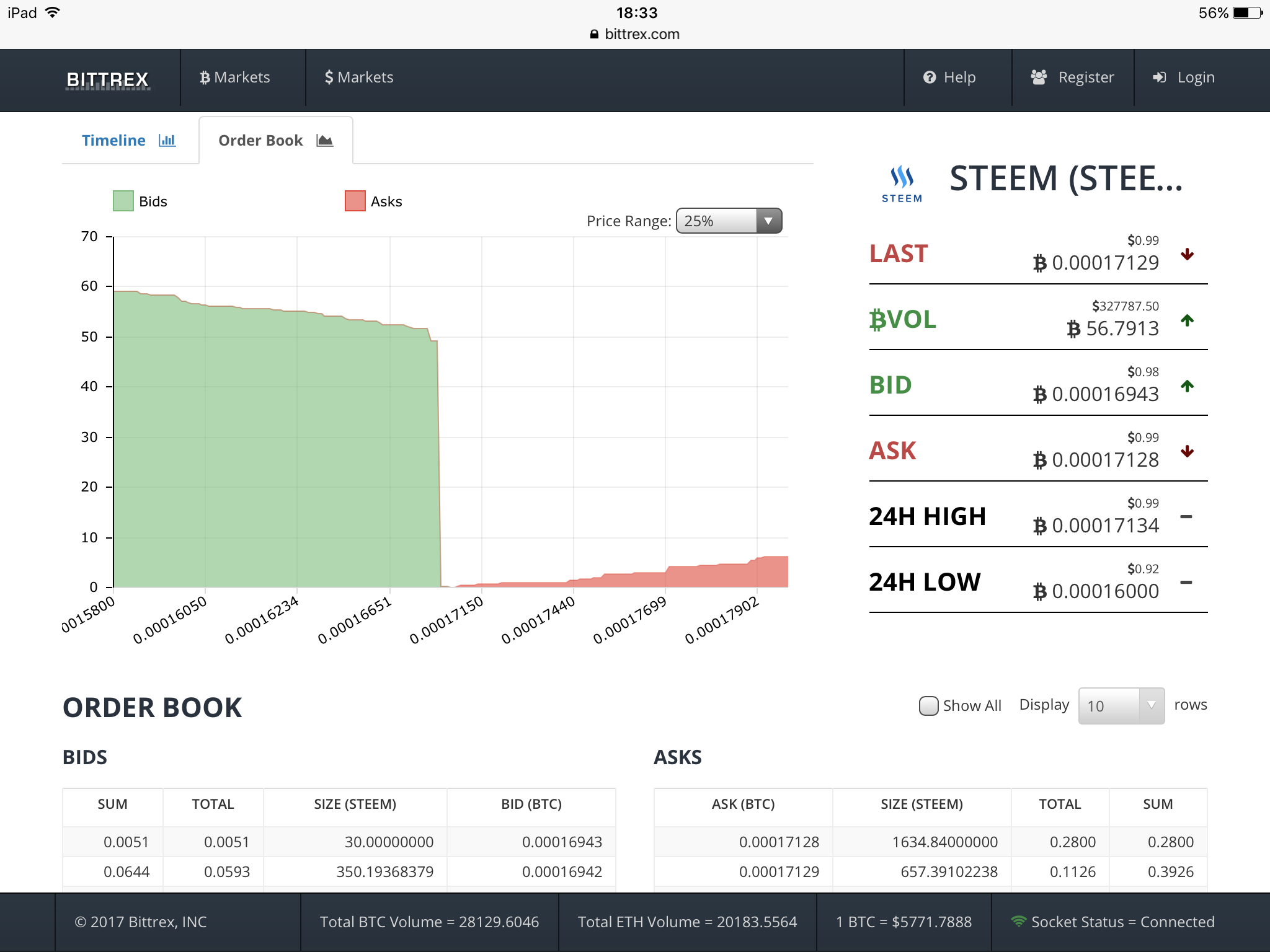Screen dimensions: 1270x952
Task: Select bid size 350.19368379
Action: (384, 871)
